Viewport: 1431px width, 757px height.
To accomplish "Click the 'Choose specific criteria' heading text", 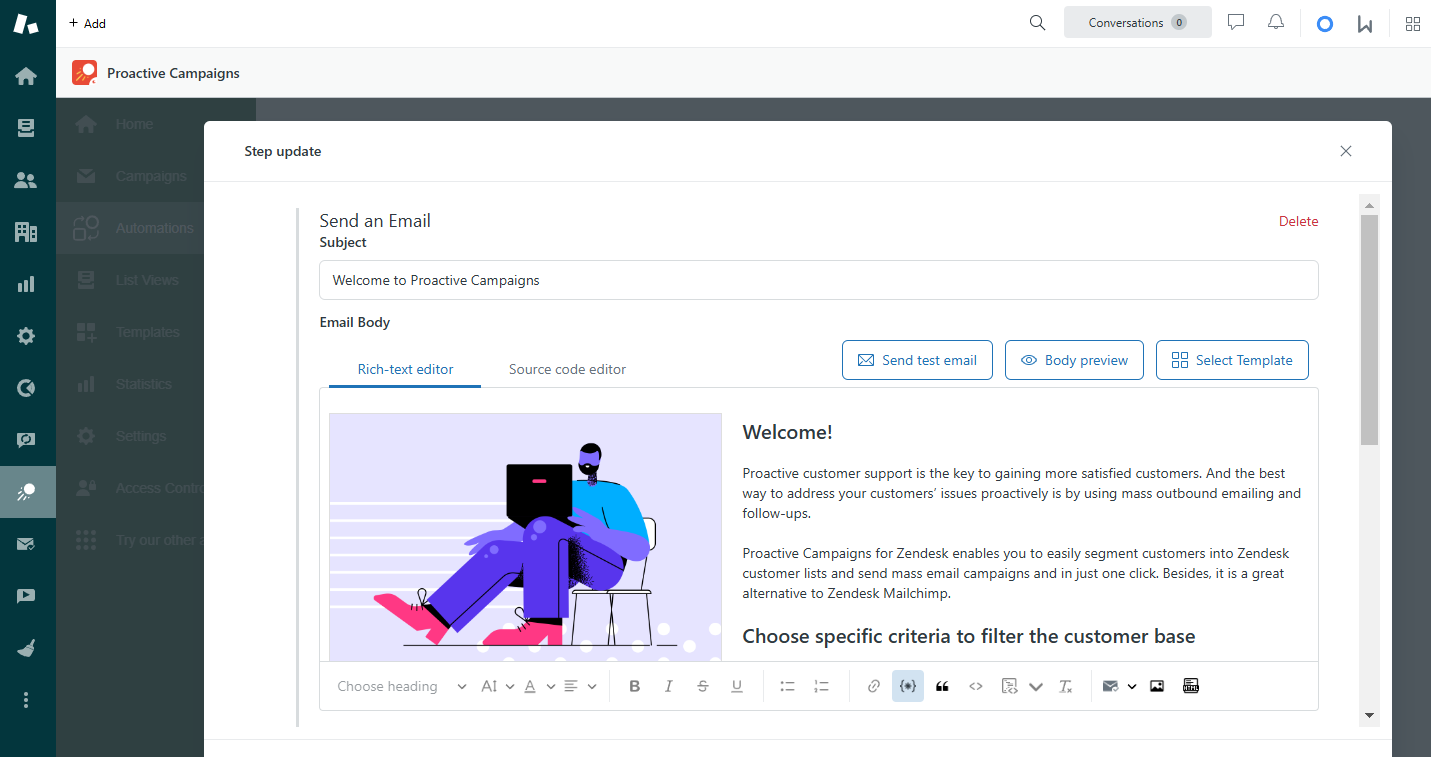I will coord(968,636).
